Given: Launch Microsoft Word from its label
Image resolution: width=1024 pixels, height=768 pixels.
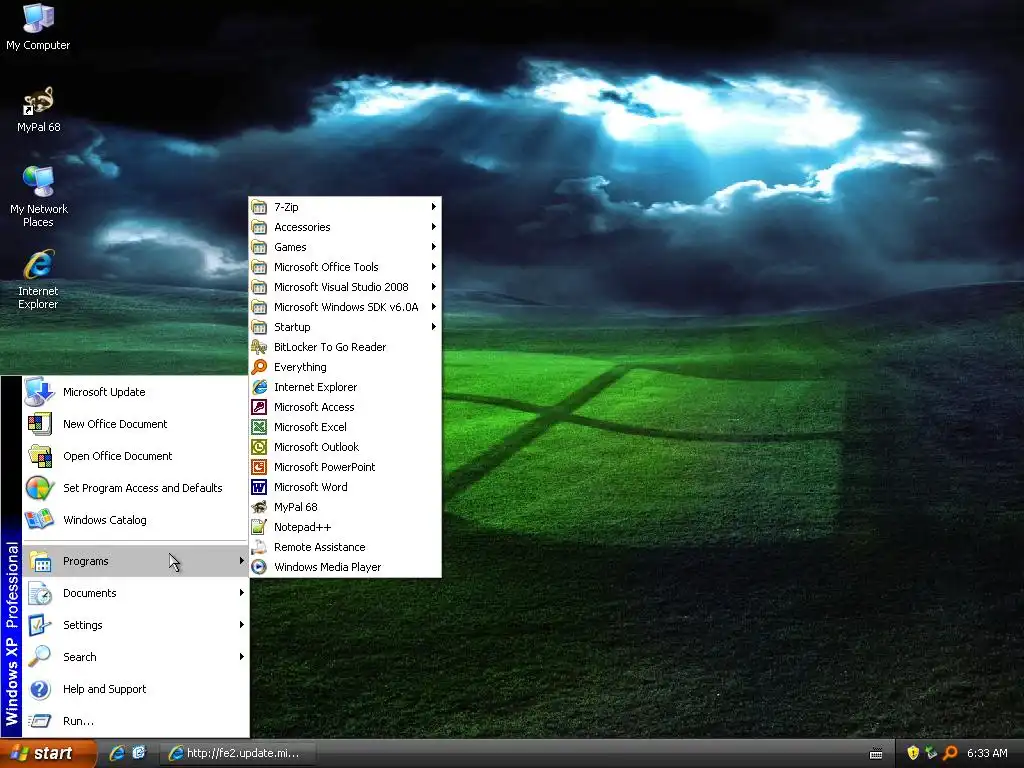Looking at the screenshot, I should pos(311,487).
